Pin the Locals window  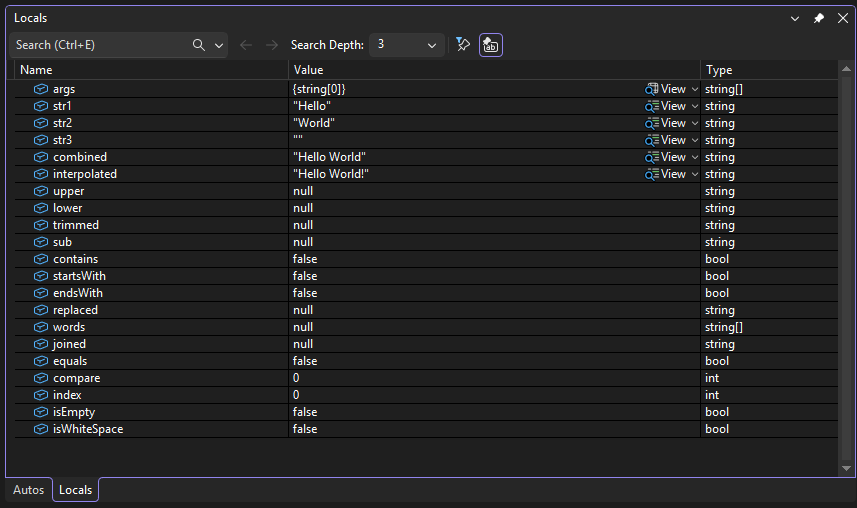pos(819,18)
